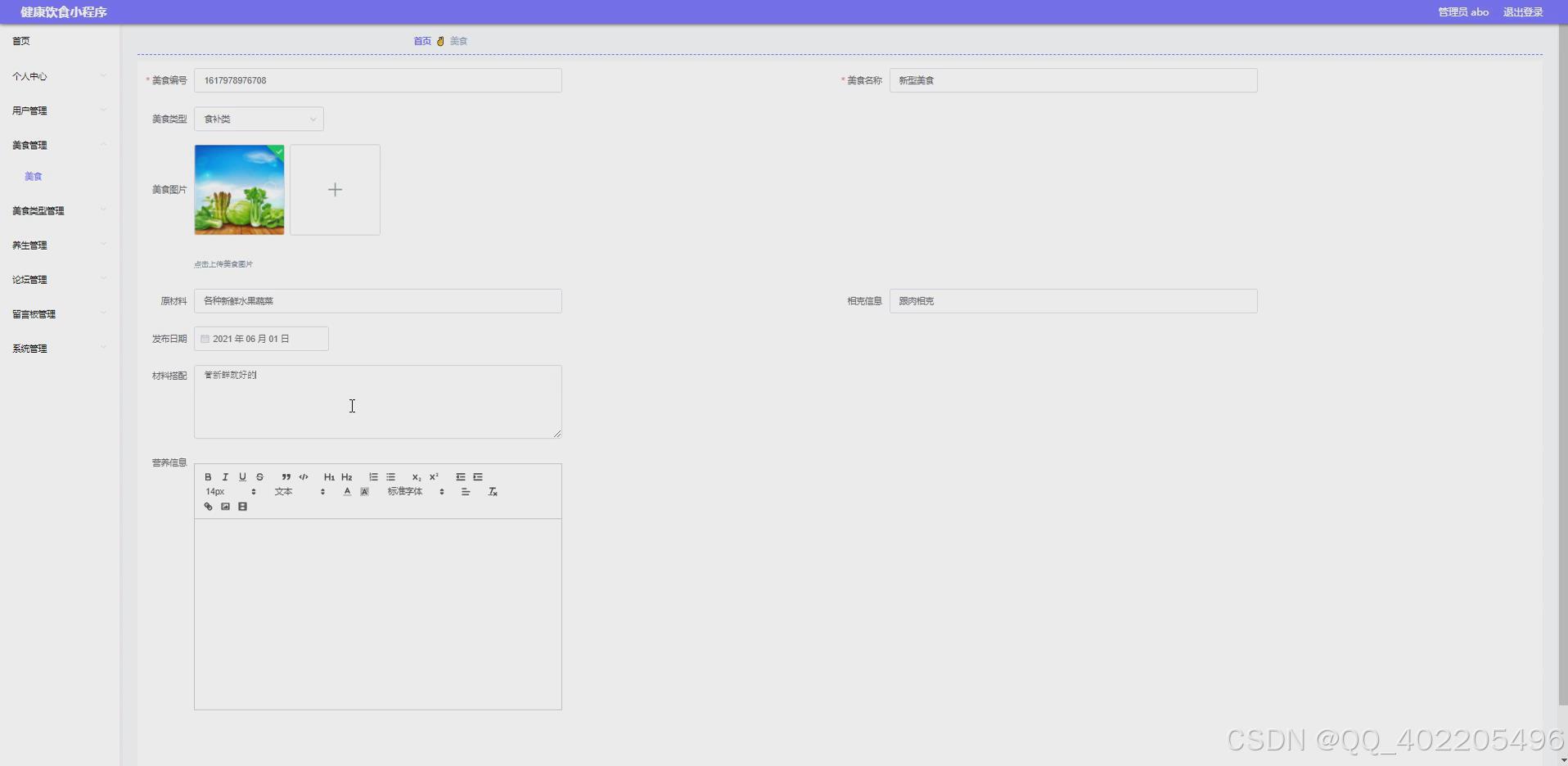Insert a blockquote in the nutrition editor
Image resolution: width=1568 pixels, height=766 pixels.
click(286, 477)
